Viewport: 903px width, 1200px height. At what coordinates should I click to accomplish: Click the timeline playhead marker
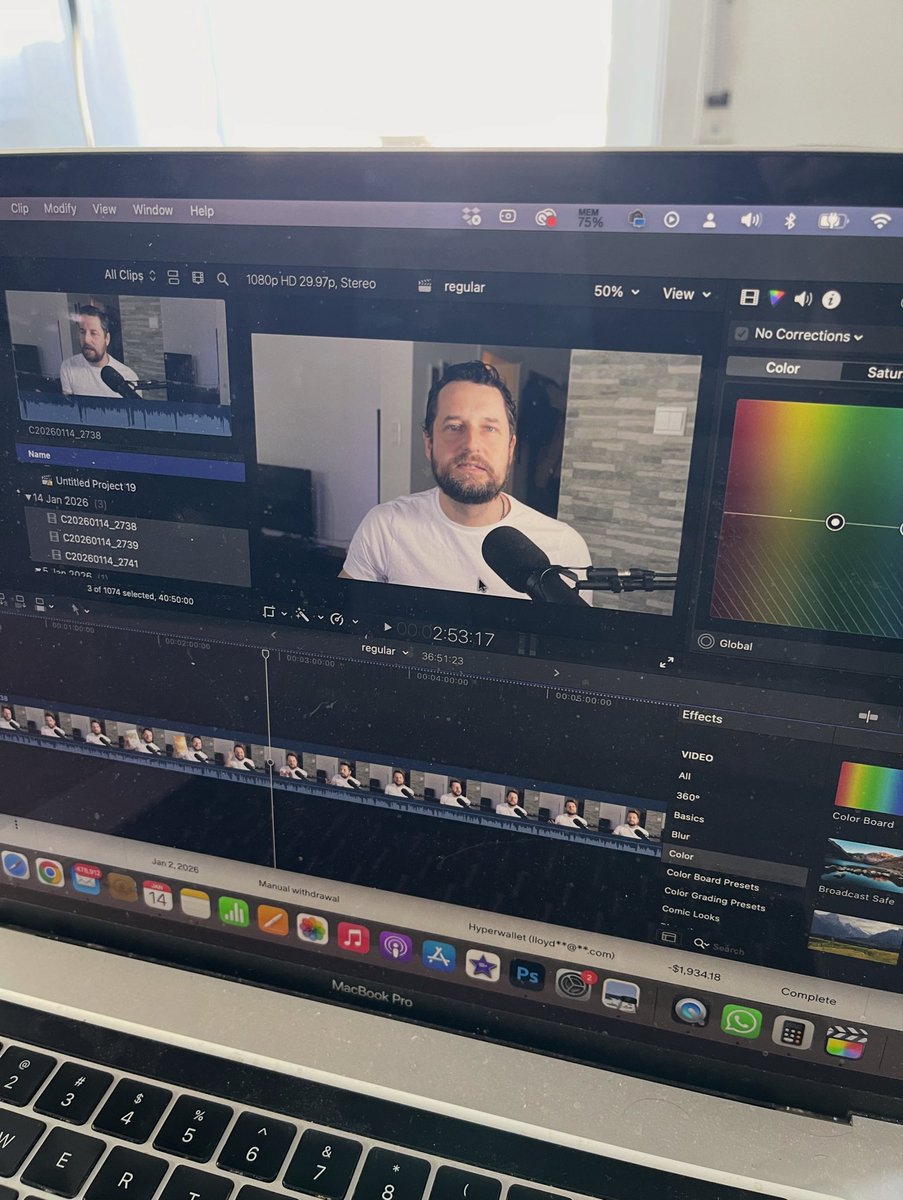(266, 654)
